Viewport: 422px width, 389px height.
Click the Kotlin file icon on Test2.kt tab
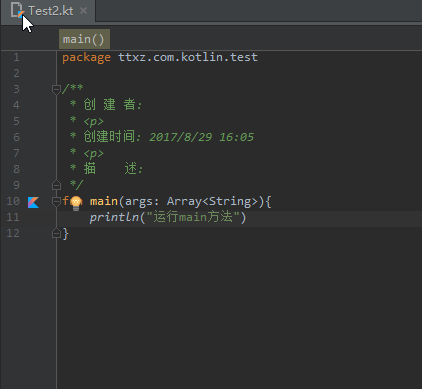coord(17,10)
